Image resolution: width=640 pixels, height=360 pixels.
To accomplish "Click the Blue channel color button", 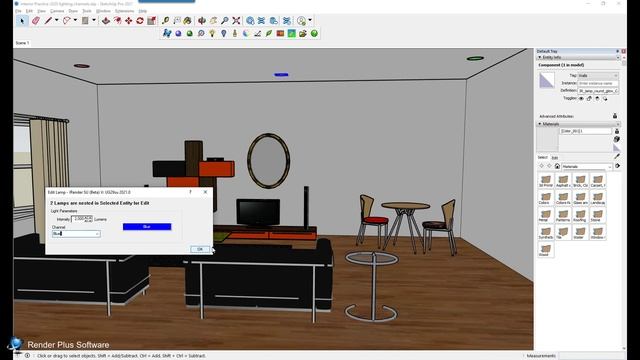I will [147, 227].
